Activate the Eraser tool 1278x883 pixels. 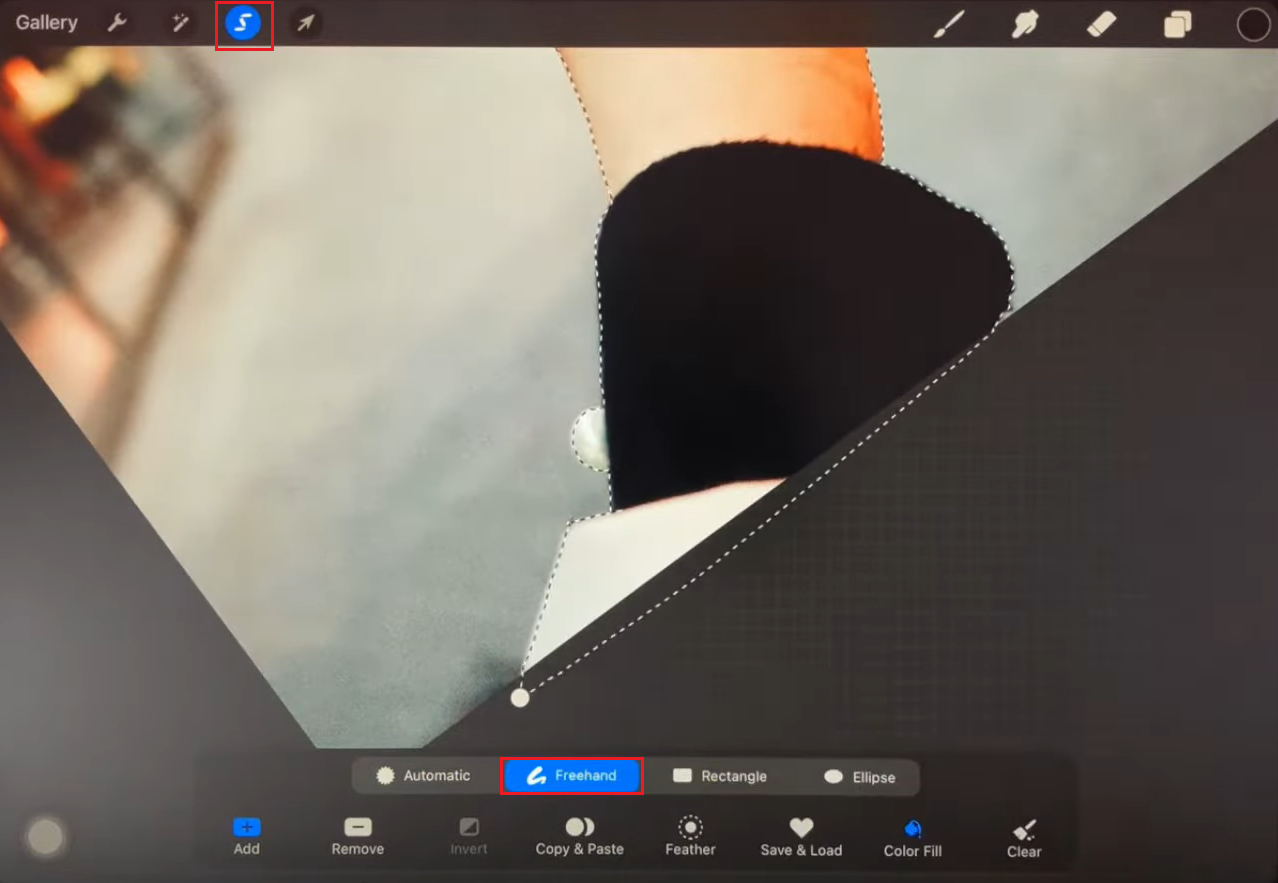pyautogui.click(x=1100, y=24)
